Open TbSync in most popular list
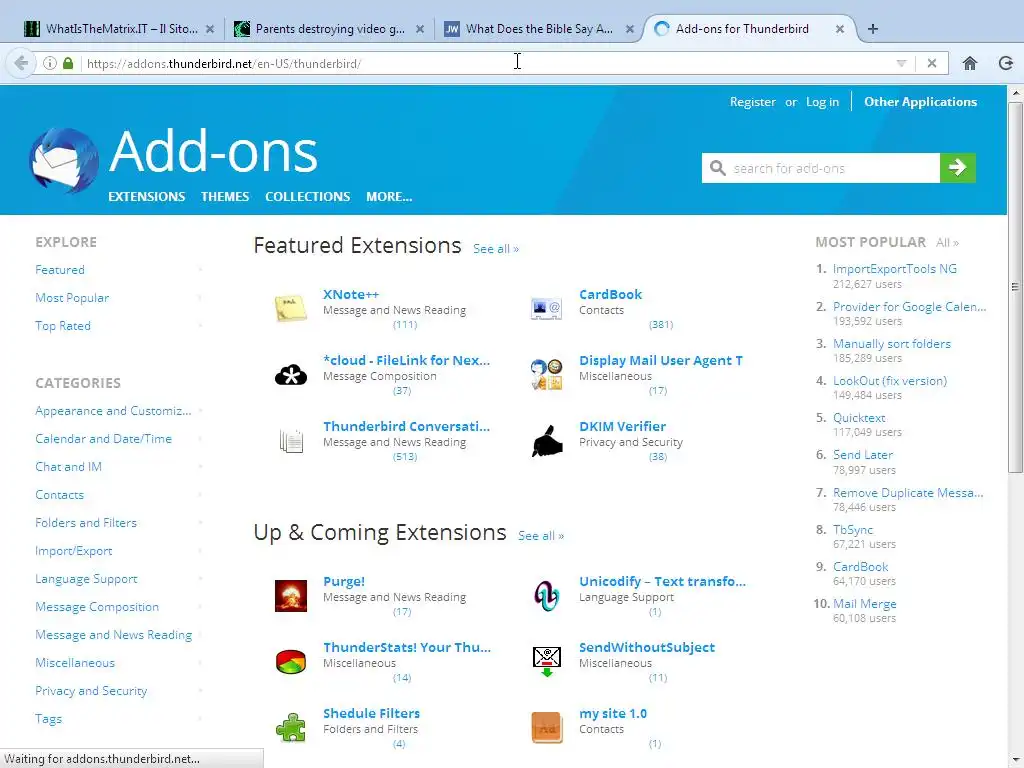 [853, 530]
